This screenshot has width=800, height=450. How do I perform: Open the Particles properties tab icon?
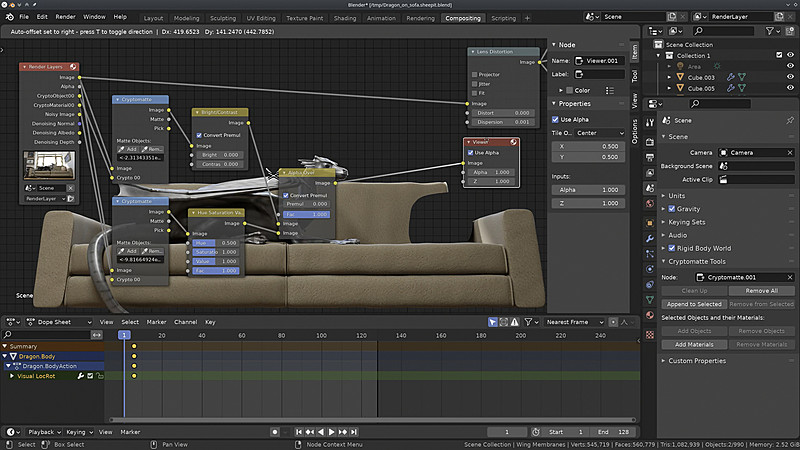(x=650, y=254)
